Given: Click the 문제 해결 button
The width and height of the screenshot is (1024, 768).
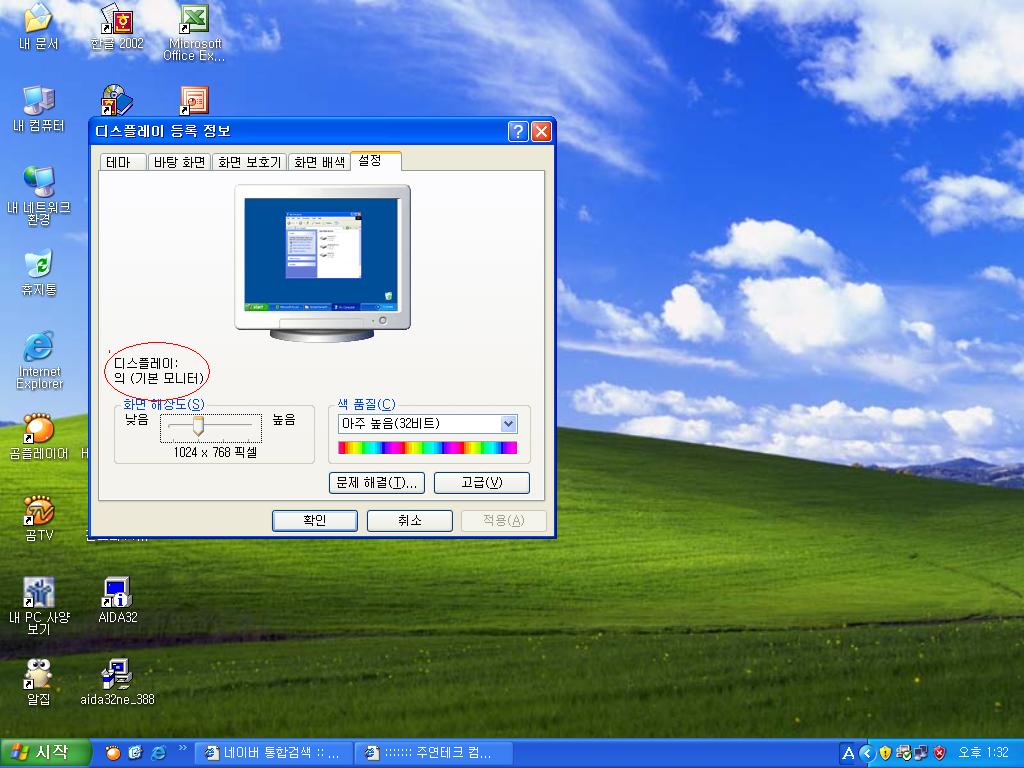Looking at the screenshot, I should [377, 483].
